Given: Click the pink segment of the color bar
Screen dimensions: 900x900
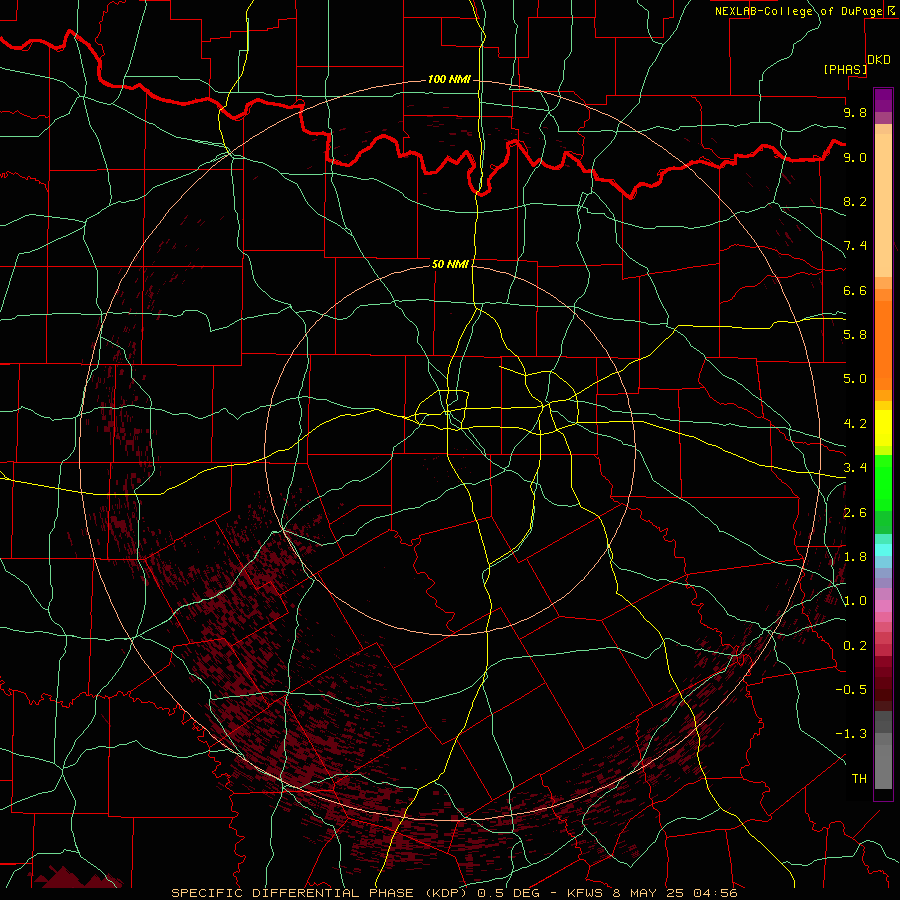Looking at the screenshot, I should point(883,606).
